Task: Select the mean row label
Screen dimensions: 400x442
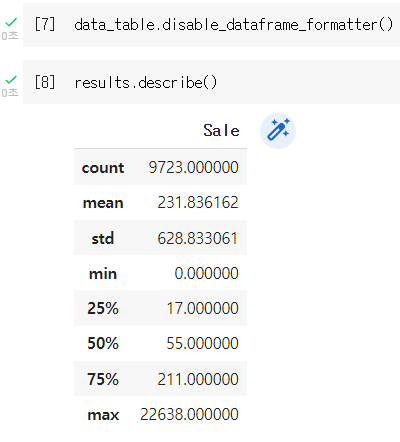Action: [103, 203]
